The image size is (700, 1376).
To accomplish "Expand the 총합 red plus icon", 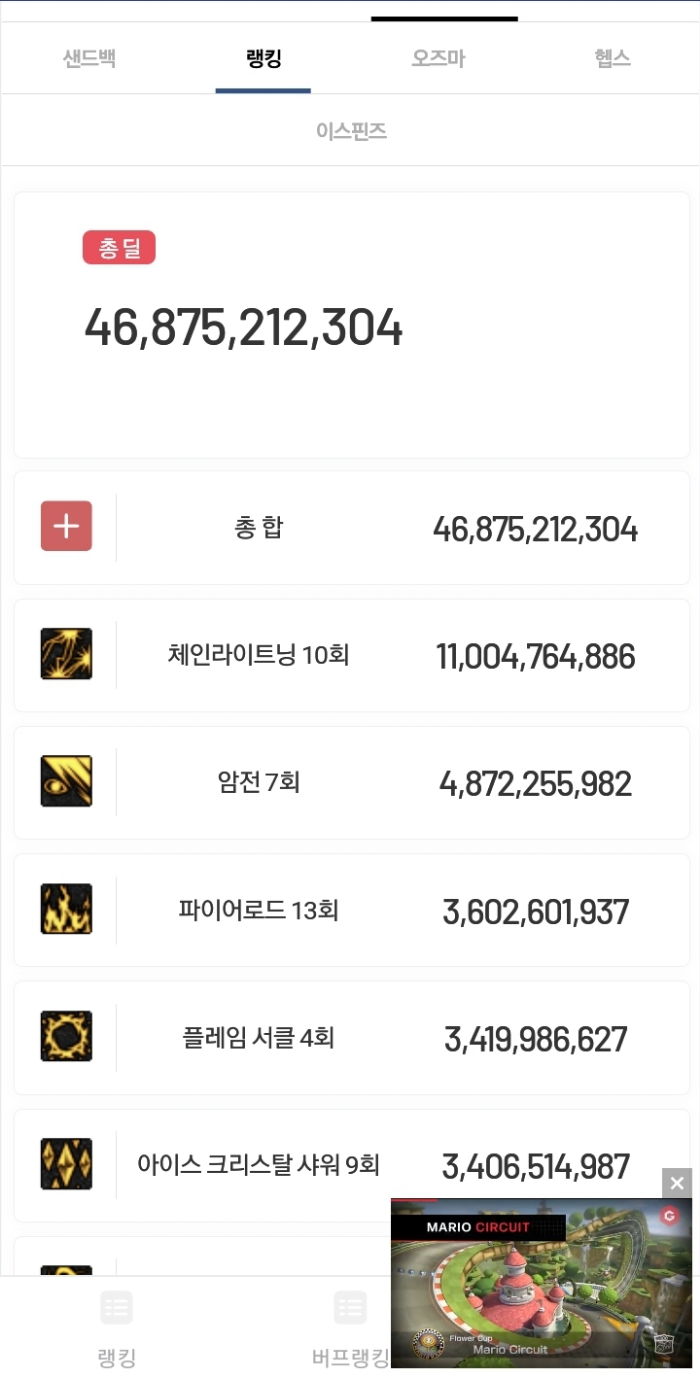I will pos(66,526).
